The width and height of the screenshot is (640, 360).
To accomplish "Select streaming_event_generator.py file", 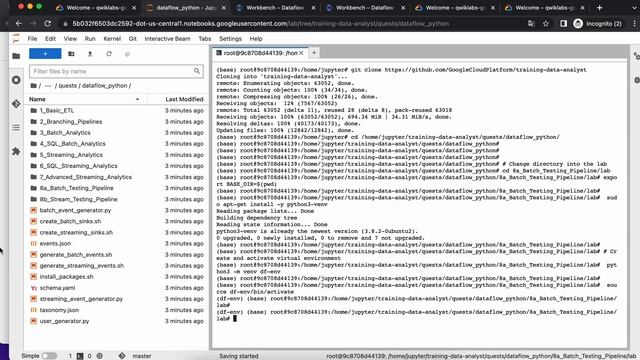I will 81,299.
